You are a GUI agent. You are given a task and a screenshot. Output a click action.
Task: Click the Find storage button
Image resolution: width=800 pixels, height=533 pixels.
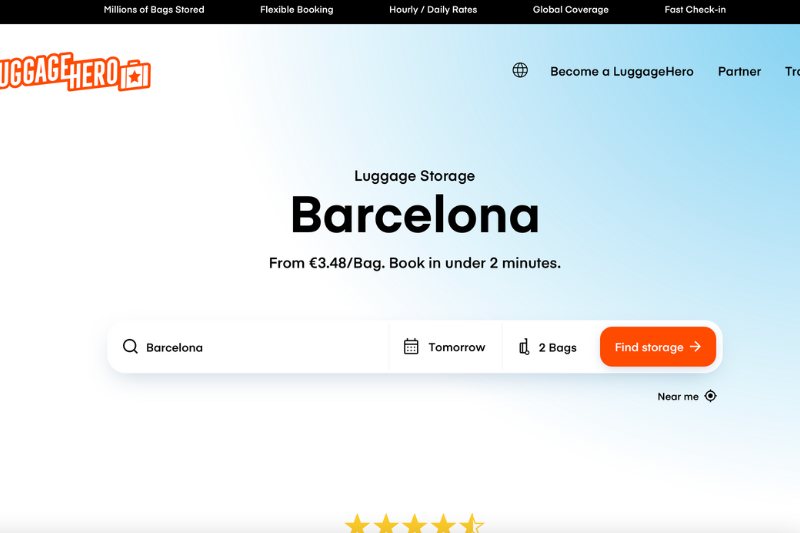(x=658, y=347)
